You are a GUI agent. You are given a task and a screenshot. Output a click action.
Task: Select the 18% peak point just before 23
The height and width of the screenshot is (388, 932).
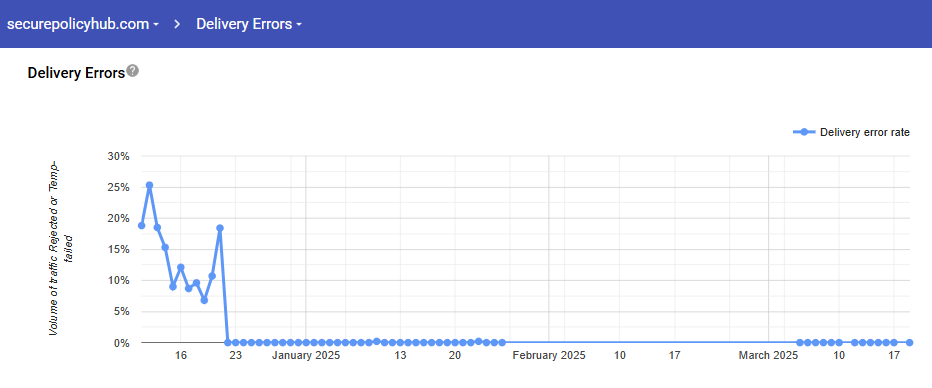[x=220, y=228]
